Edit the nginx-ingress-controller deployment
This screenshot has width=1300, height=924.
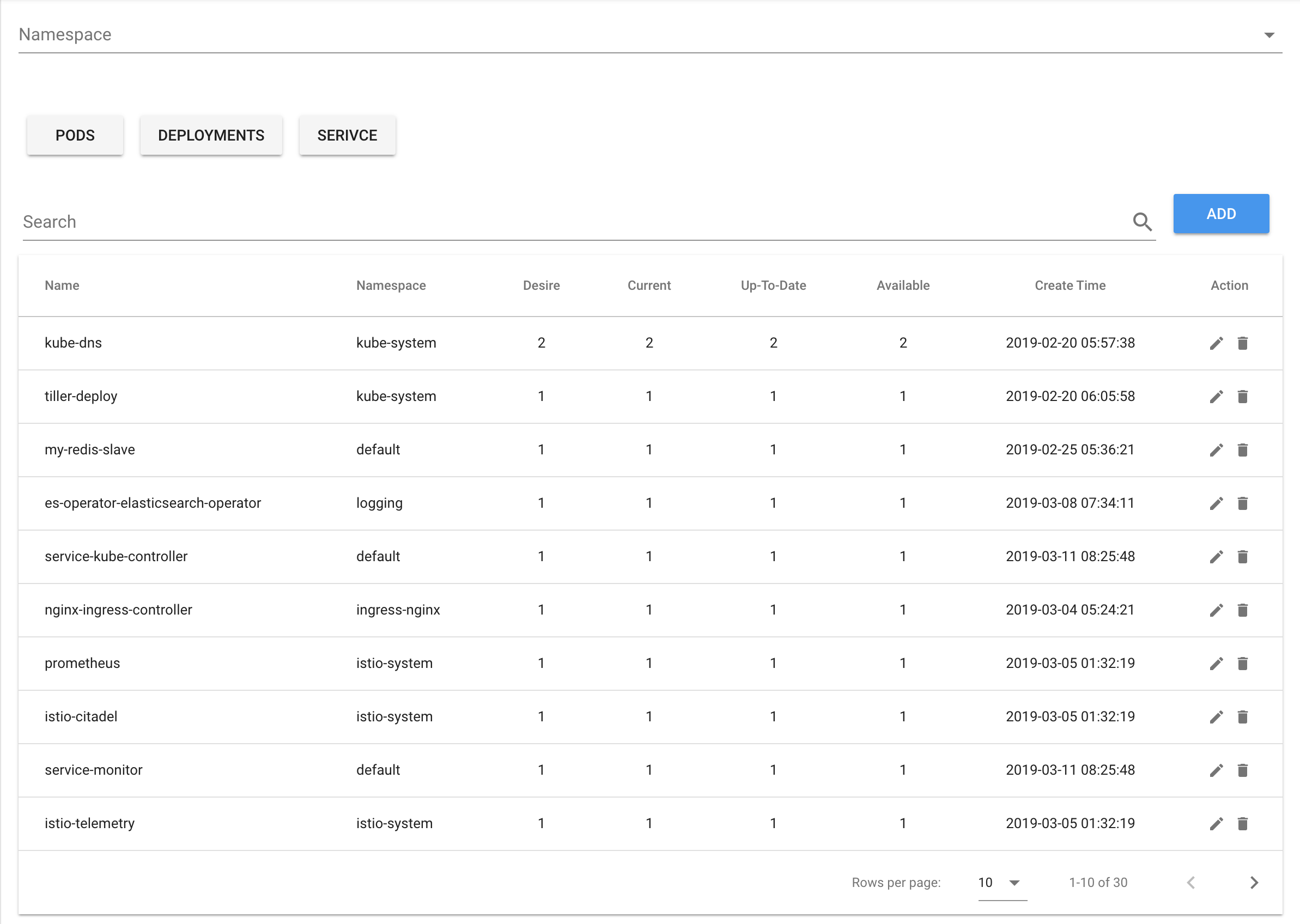(1217, 610)
